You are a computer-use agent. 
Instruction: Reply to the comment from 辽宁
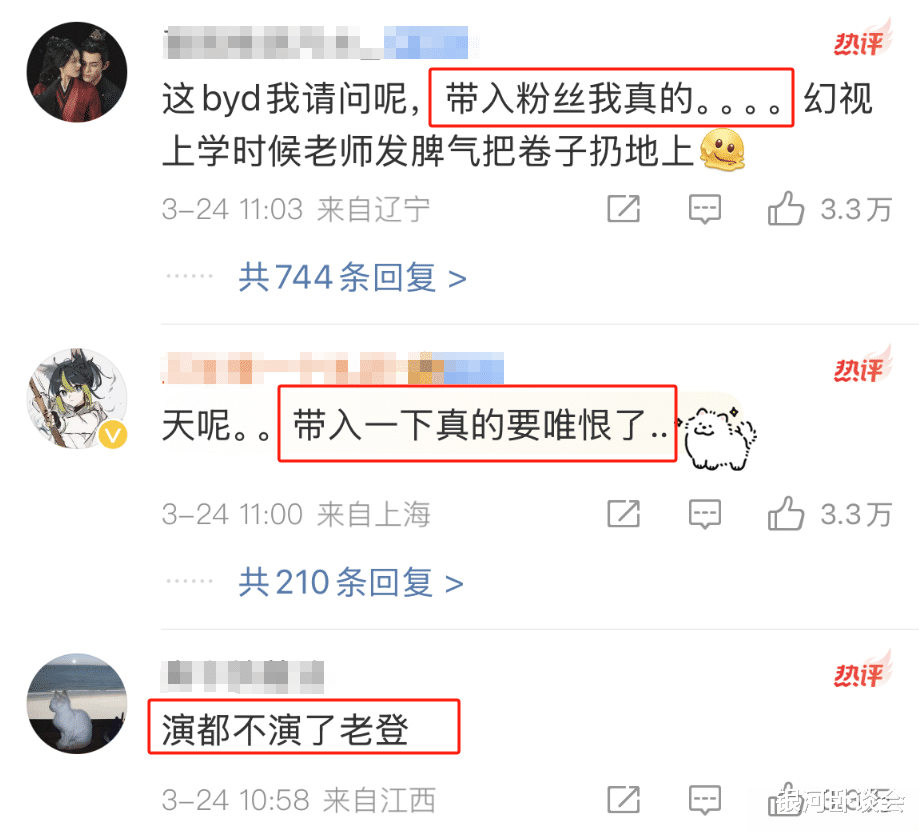click(x=704, y=209)
